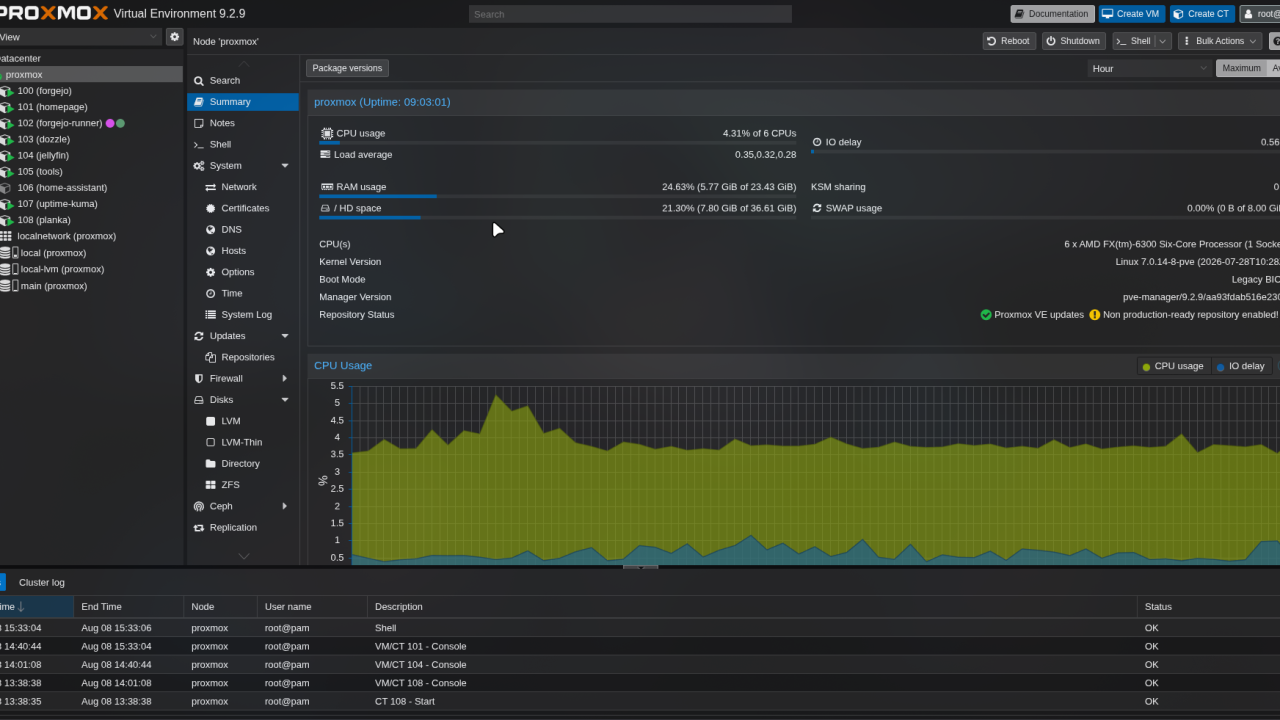Collapse the Updates menu group arrow
Screen dimensions: 1280x720
[x=285, y=336]
